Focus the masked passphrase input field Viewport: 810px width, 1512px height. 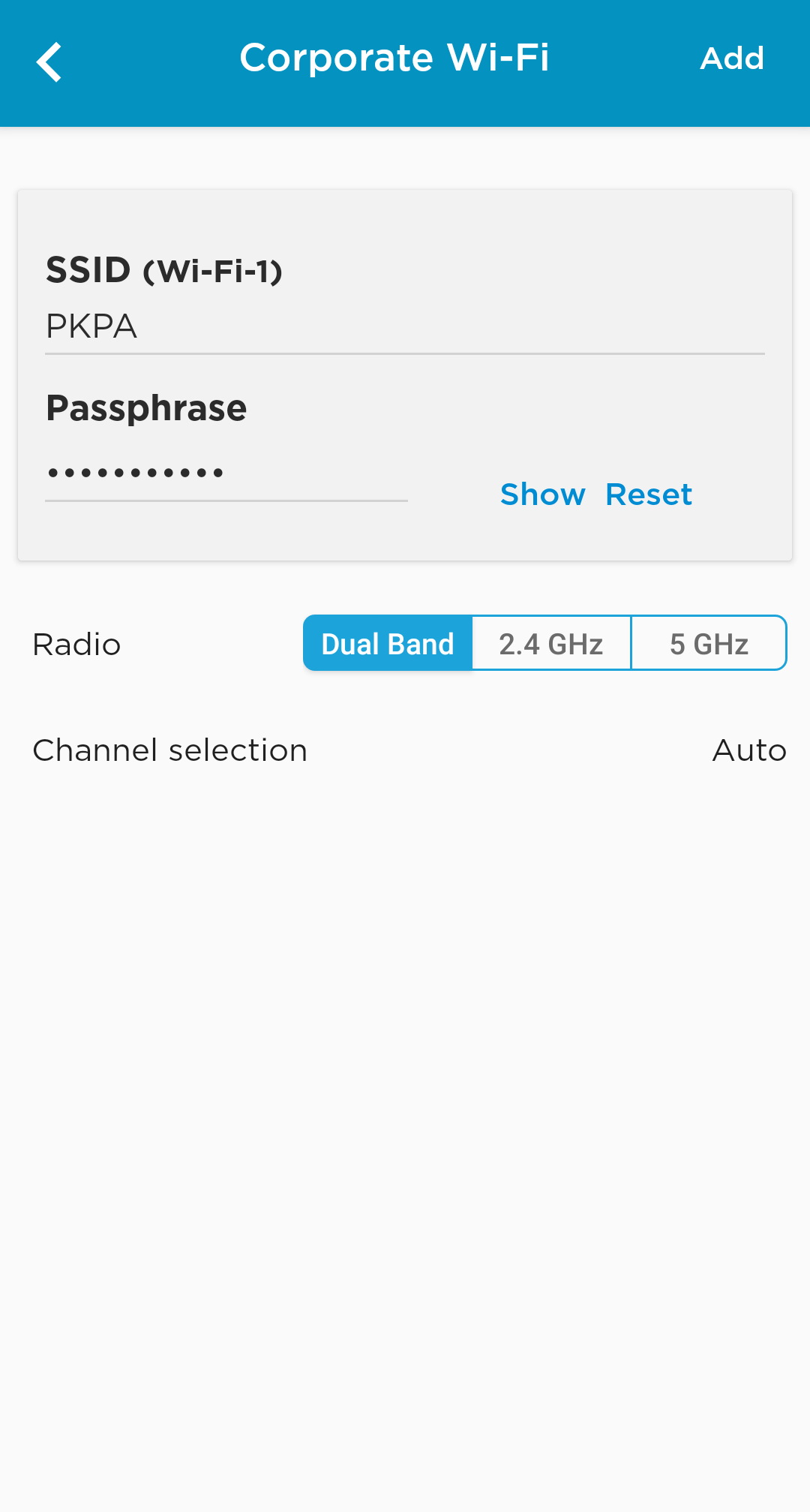click(x=225, y=473)
